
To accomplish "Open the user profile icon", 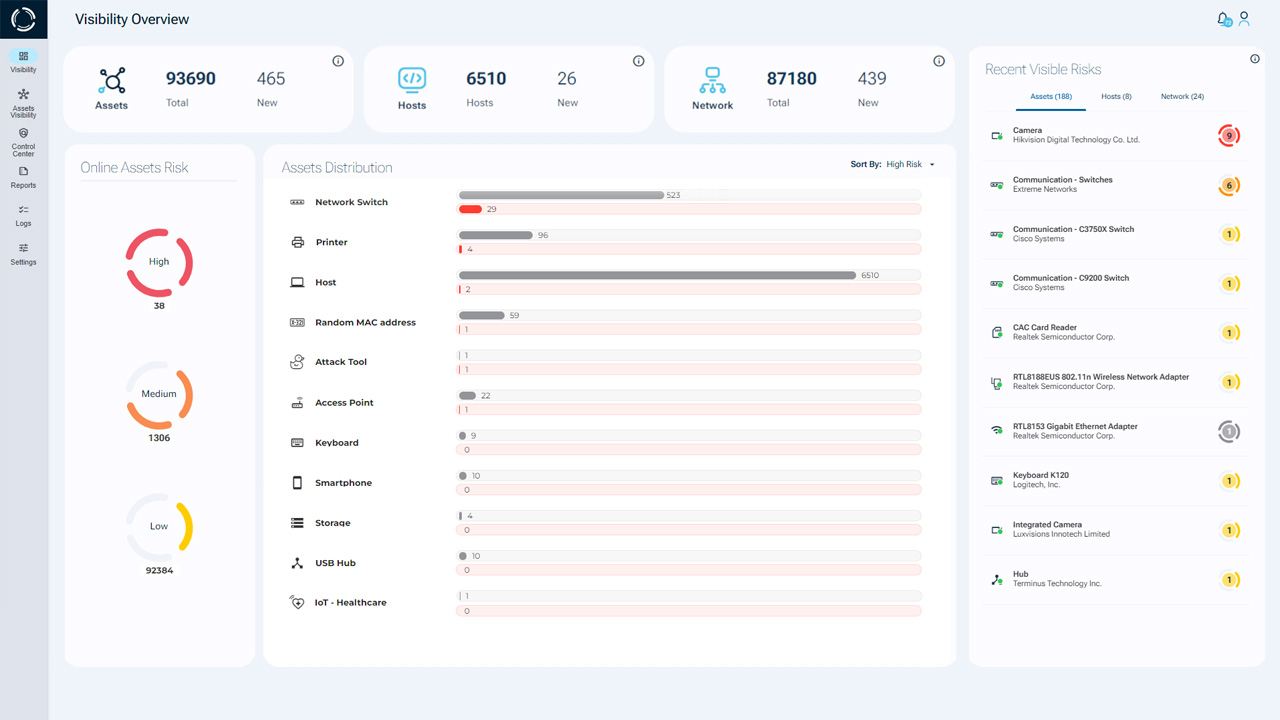I will 1245,18.
